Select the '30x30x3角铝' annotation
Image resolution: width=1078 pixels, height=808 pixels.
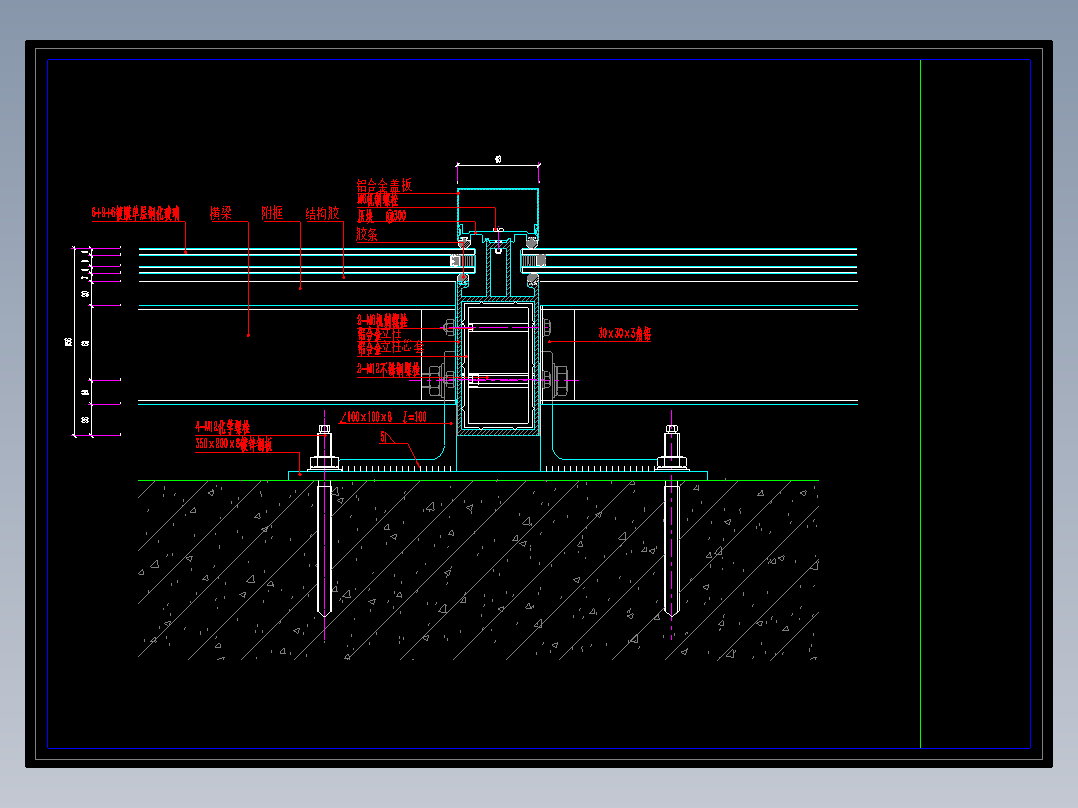click(x=624, y=334)
